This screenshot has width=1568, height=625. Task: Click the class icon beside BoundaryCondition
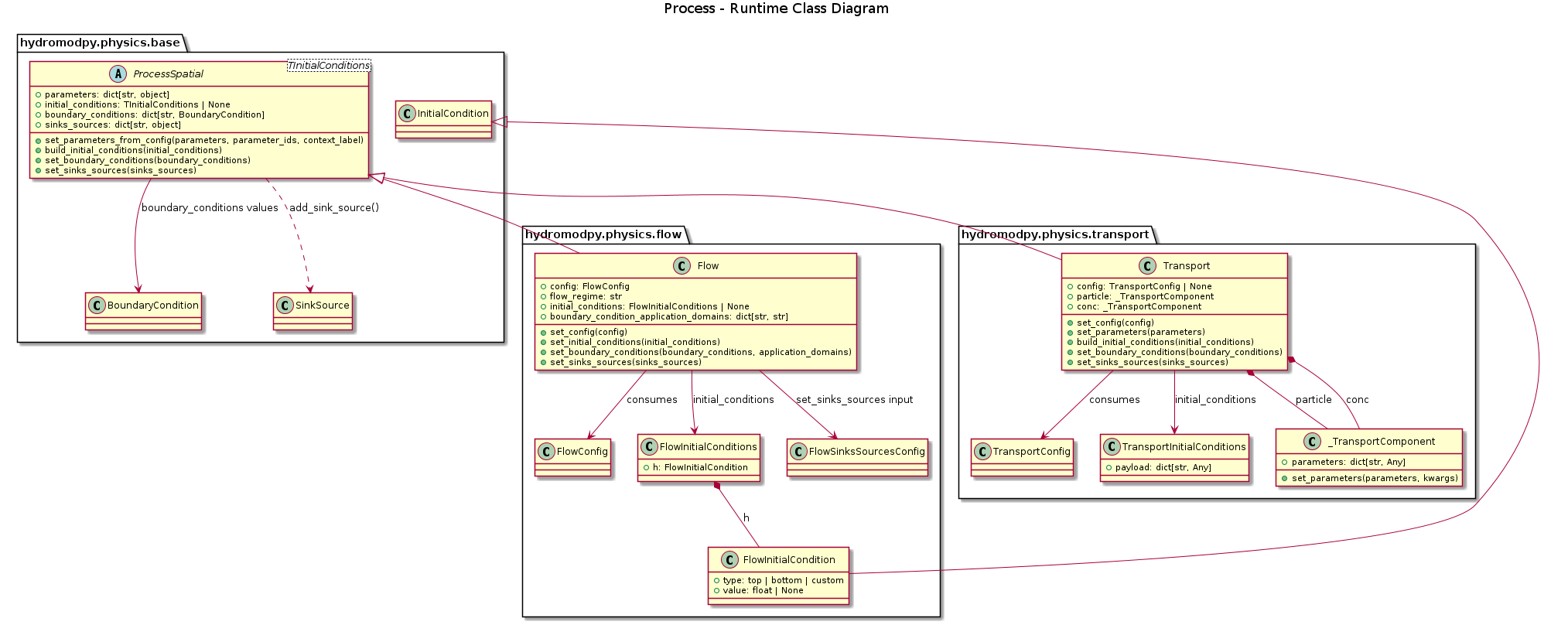click(x=97, y=306)
